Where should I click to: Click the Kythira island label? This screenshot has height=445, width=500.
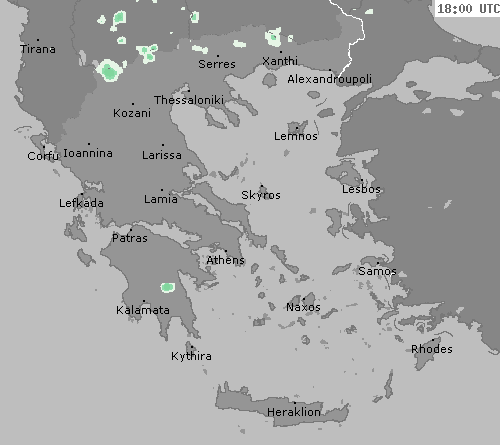(x=191, y=356)
